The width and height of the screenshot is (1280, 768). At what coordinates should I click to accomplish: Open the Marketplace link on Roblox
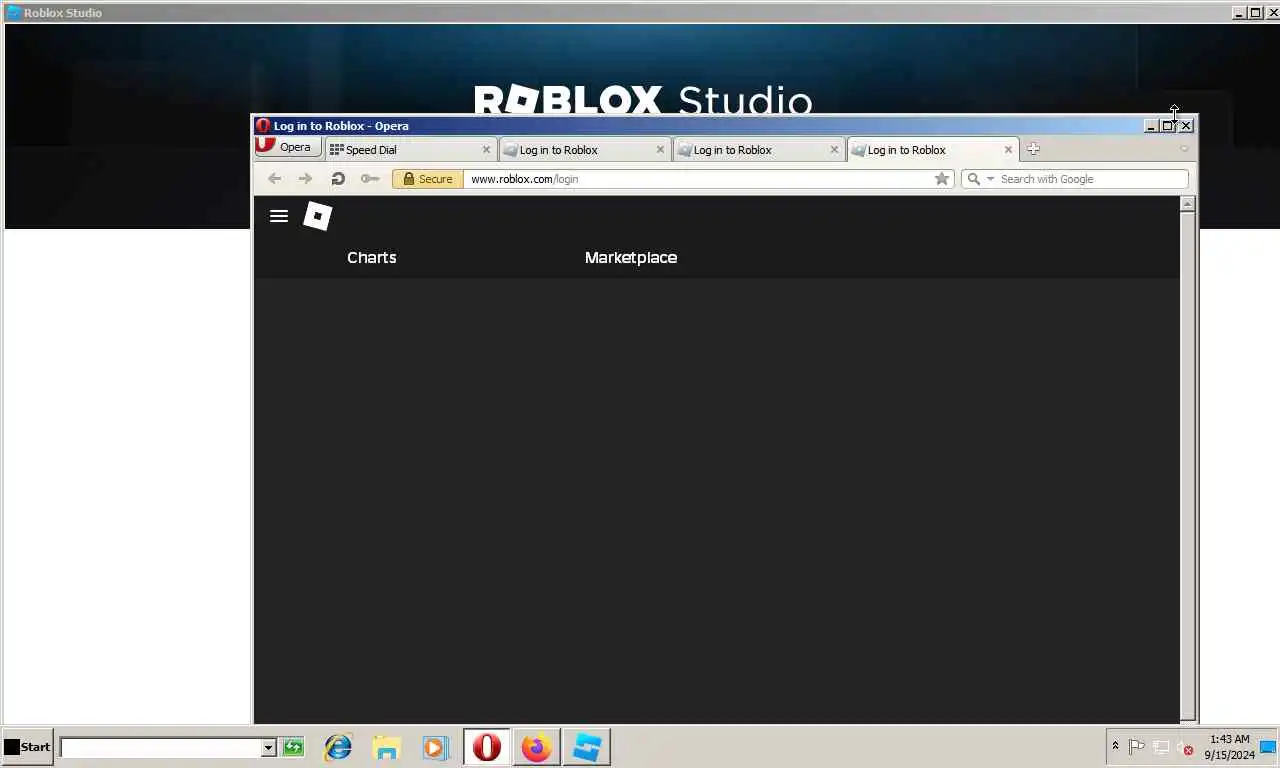[631, 257]
